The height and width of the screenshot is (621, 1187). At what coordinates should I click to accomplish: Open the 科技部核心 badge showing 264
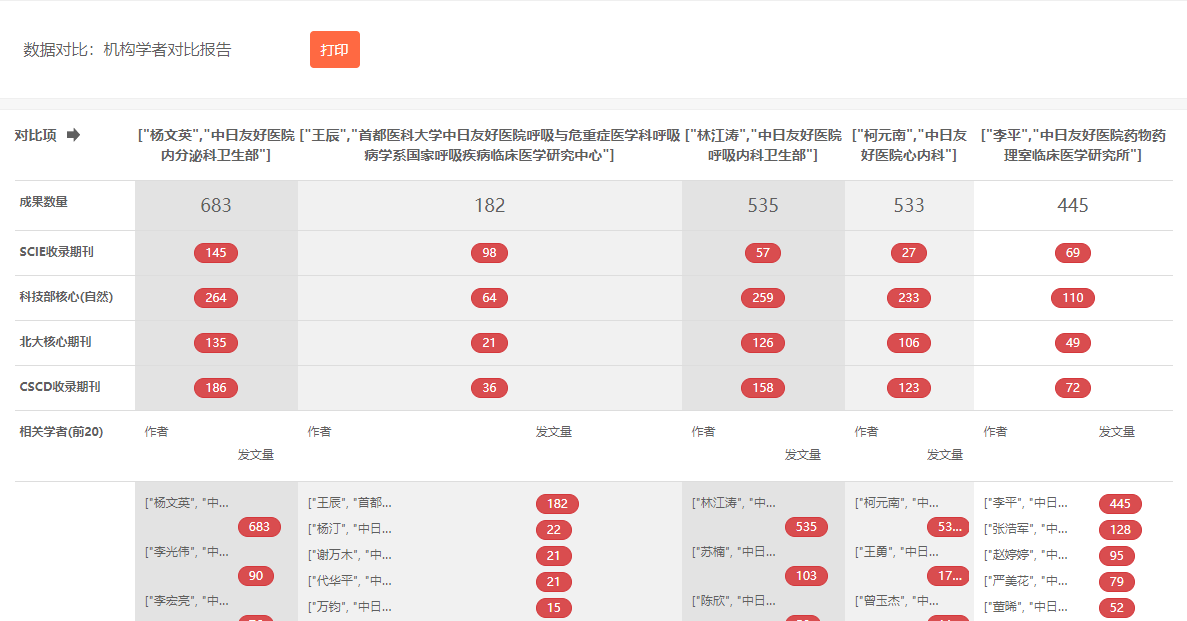216,298
